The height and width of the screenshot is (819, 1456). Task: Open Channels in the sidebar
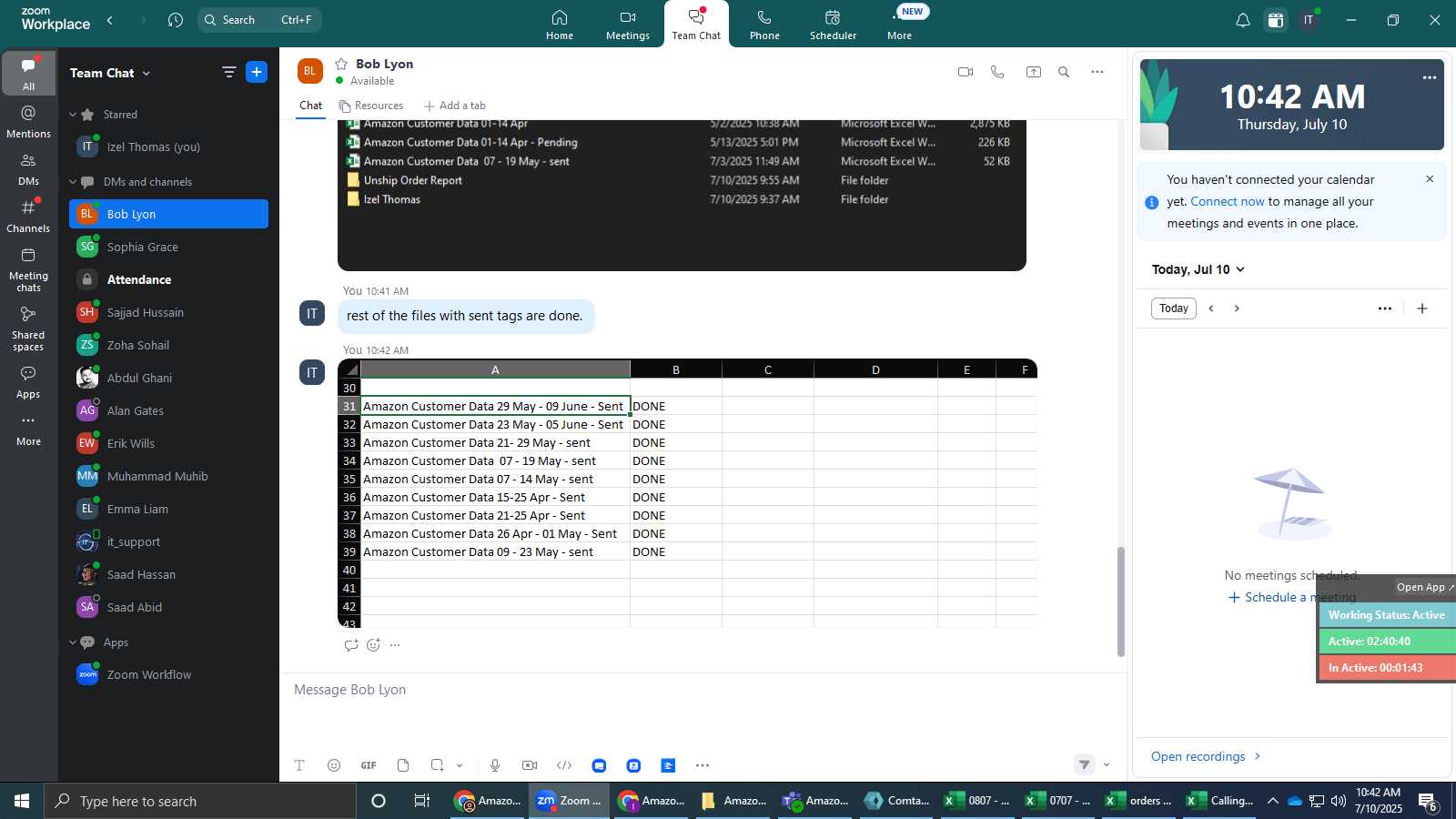tap(28, 217)
